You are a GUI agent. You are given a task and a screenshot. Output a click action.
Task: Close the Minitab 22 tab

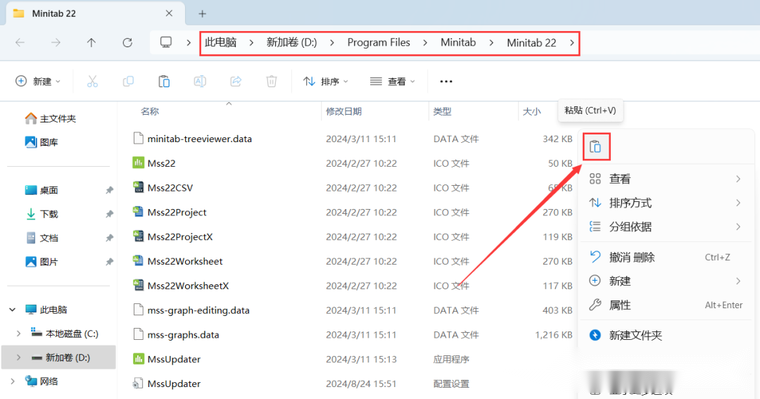pyautogui.click(x=169, y=14)
